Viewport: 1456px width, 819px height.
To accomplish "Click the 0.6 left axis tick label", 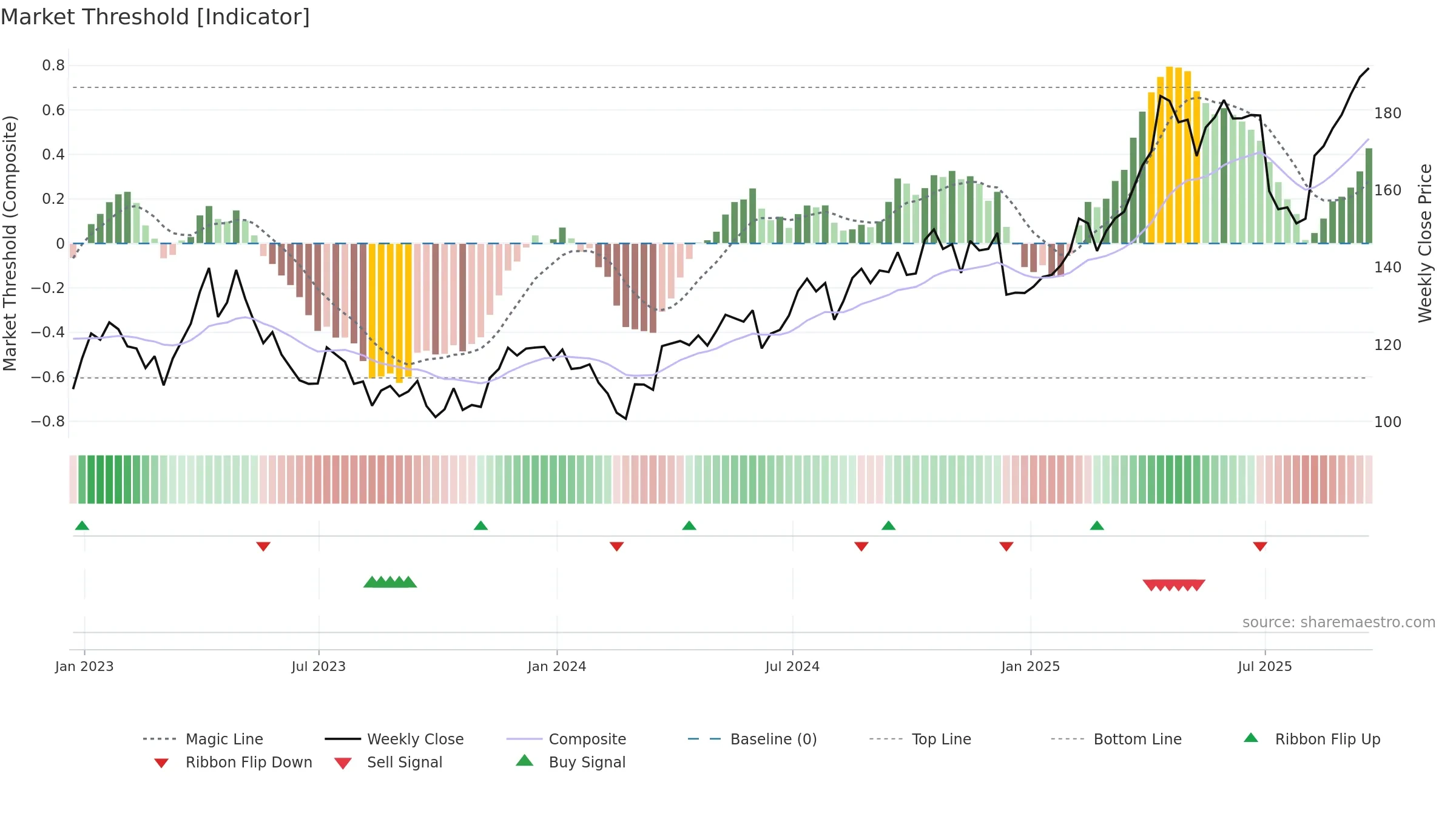I will [53, 110].
